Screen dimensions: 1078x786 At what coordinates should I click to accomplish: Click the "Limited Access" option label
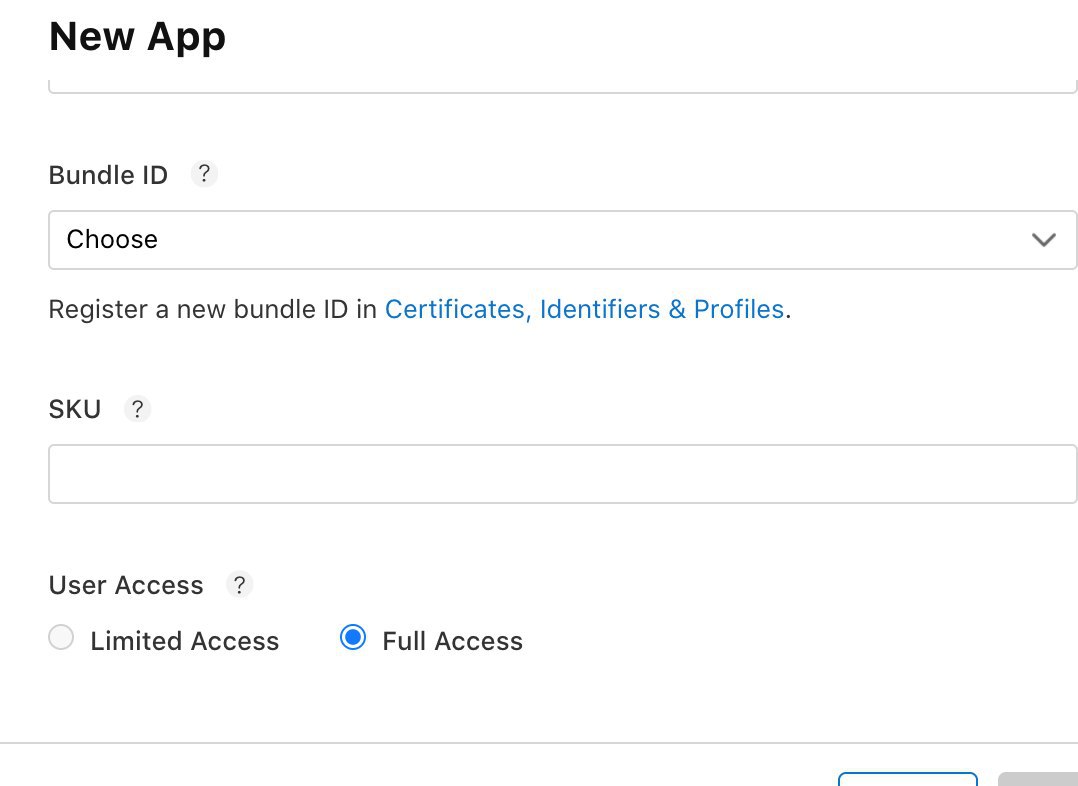point(185,641)
